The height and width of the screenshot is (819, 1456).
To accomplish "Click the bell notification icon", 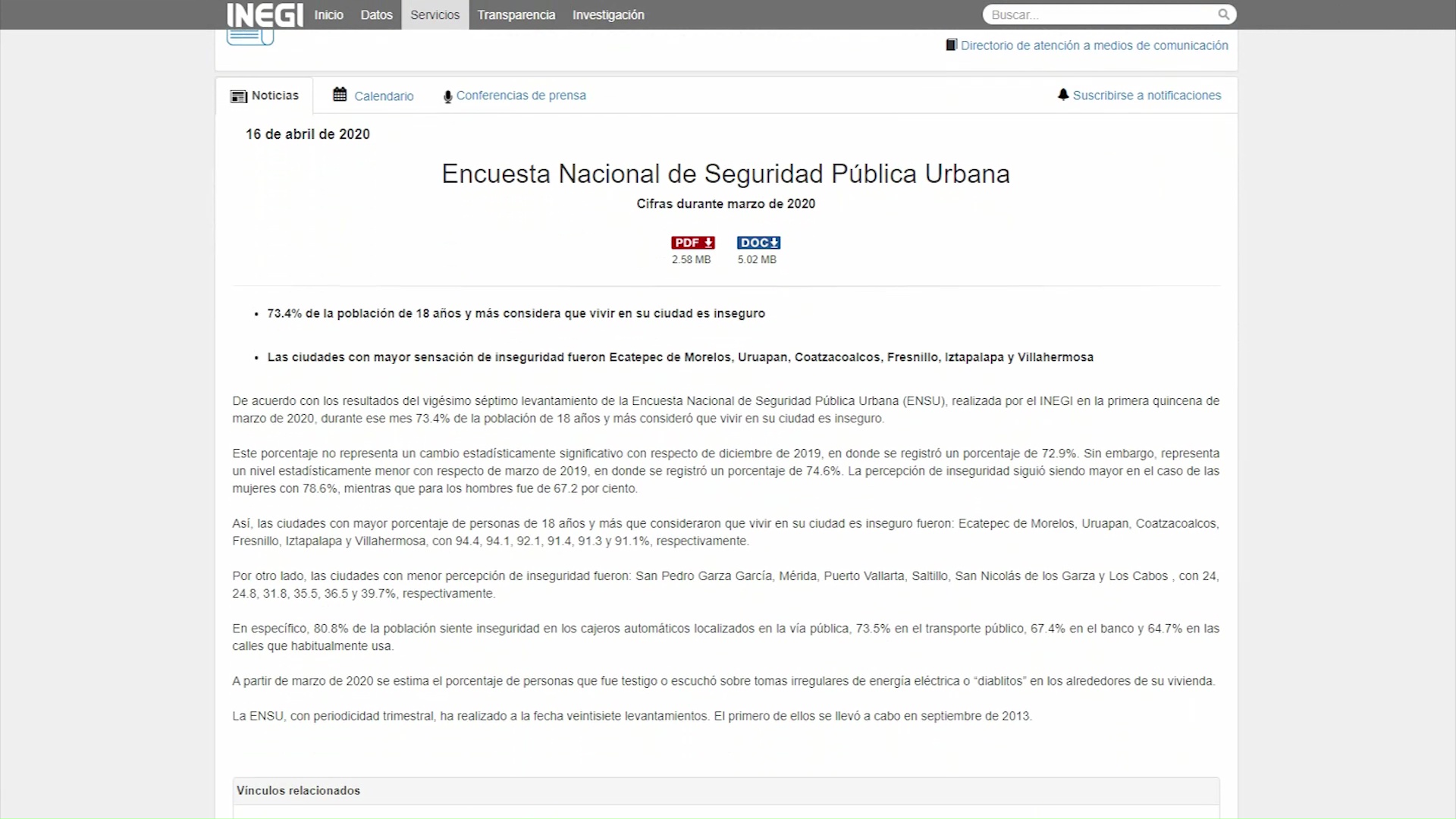I will click(1063, 95).
